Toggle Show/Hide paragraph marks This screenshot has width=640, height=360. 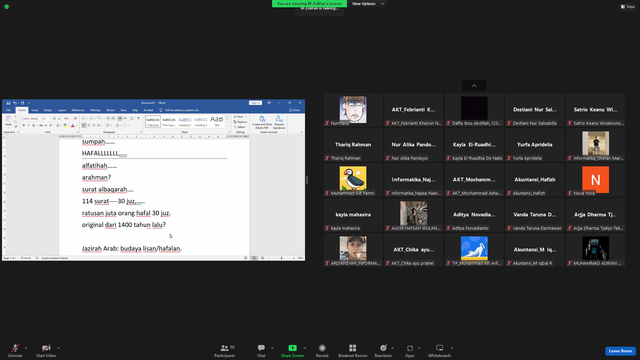pyautogui.click(x=138, y=118)
